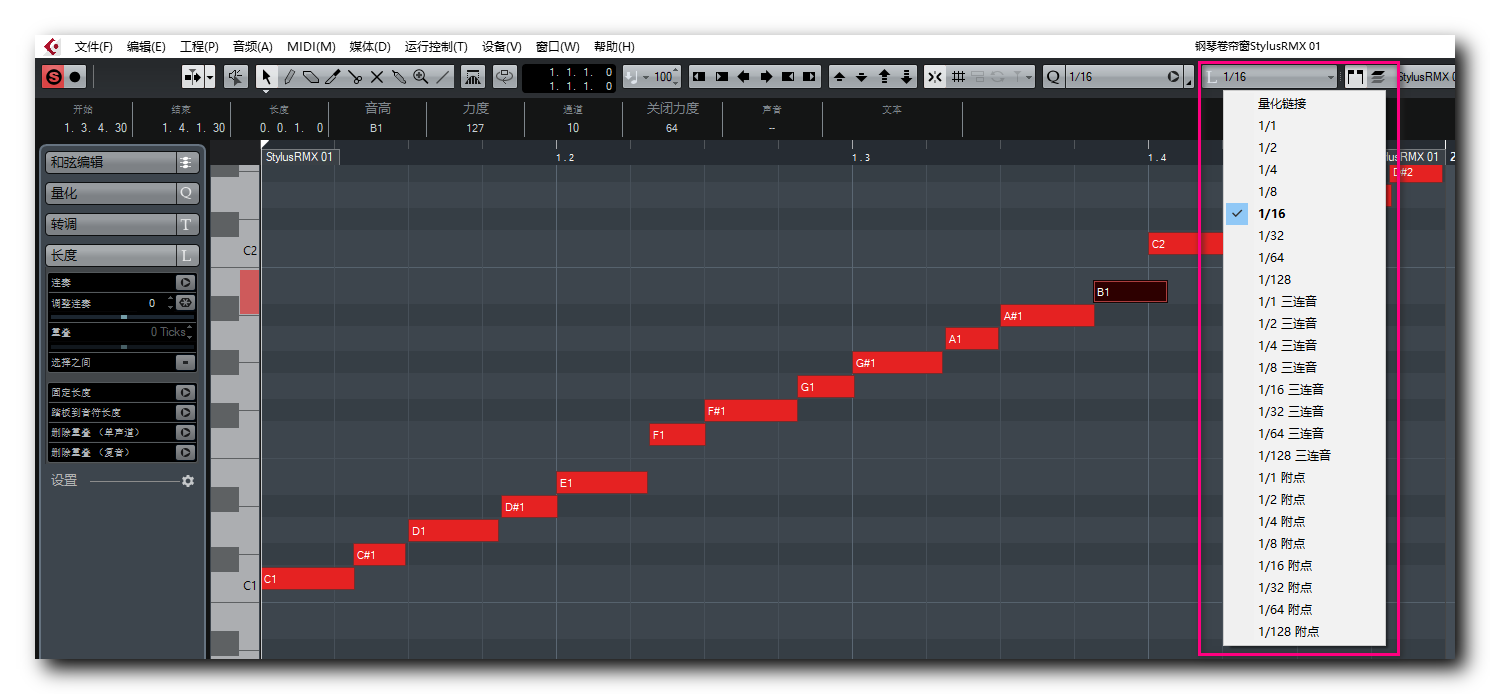Open the MIDI(M) menu
Viewport: 1490px width, 694px height.
(x=311, y=47)
